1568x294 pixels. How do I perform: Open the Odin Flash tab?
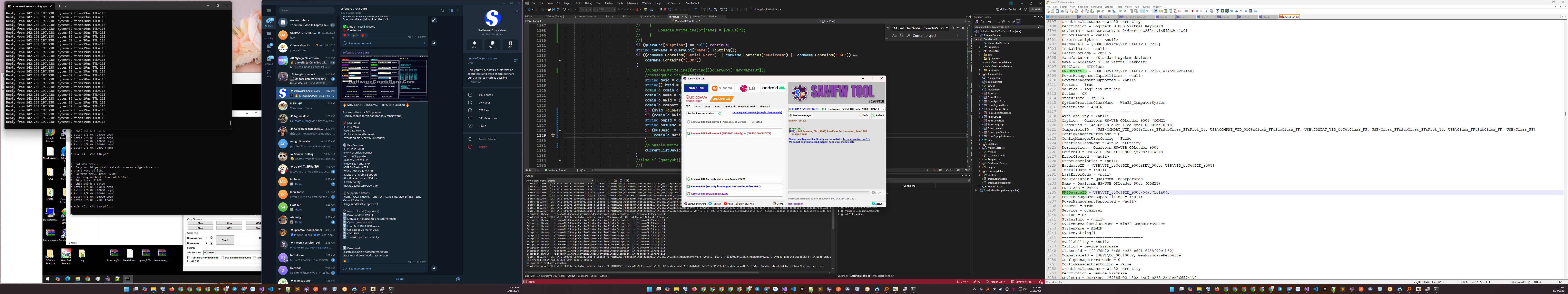click(765, 107)
